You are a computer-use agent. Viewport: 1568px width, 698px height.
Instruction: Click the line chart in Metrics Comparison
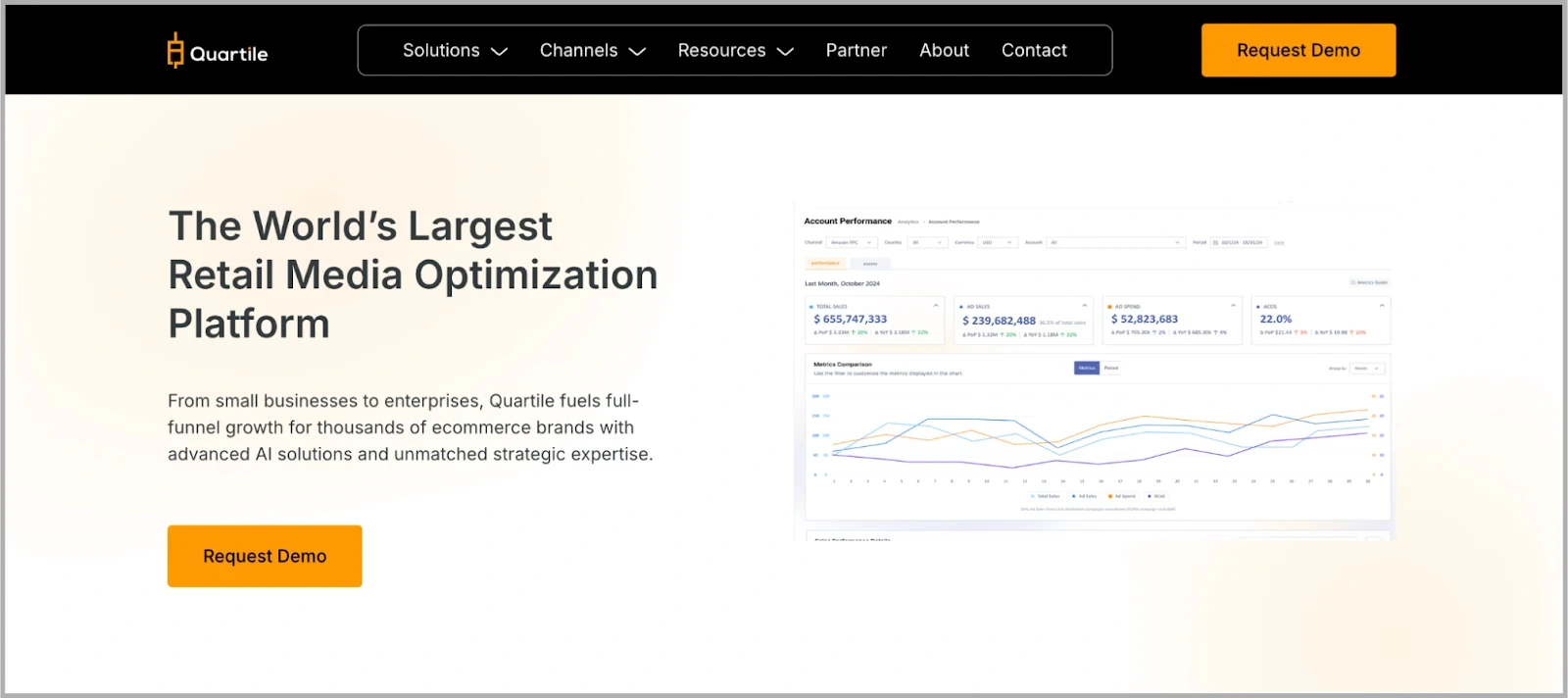[1098, 436]
